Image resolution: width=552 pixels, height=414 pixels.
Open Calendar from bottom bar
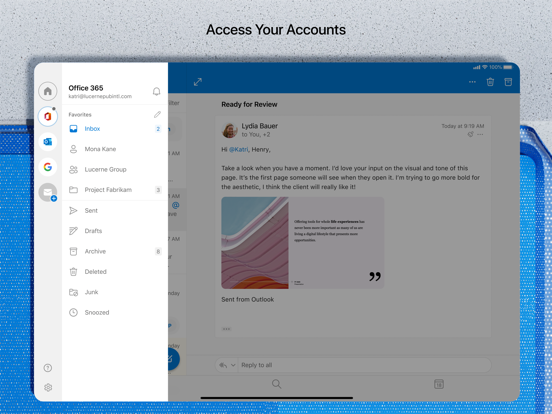[x=439, y=384]
